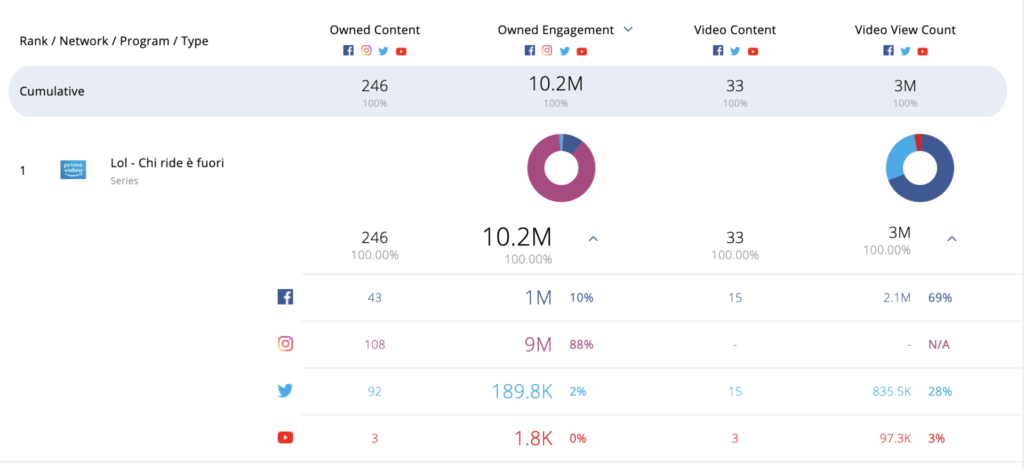The width and height of the screenshot is (1024, 469).
Task: Click the Owned Engagement donut chart
Action: (x=561, y=167)
